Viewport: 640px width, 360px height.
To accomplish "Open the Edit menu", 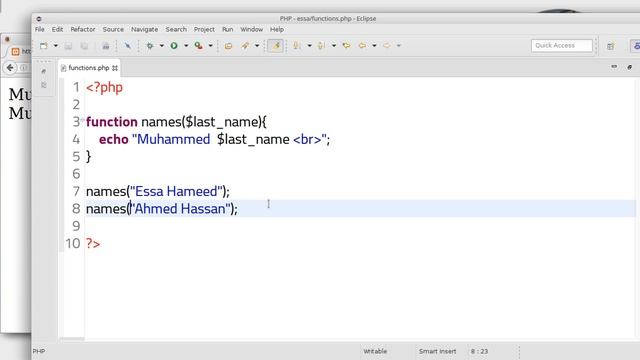I will [x=57, y=29].
